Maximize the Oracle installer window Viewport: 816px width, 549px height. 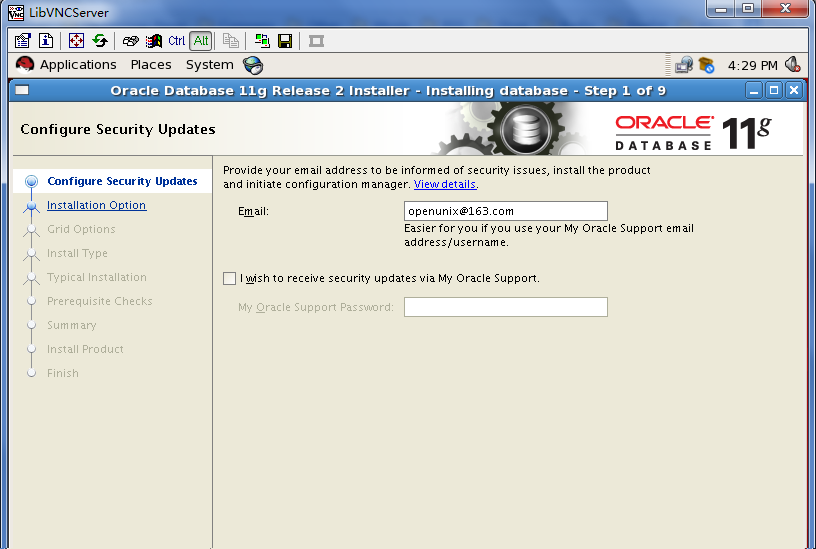[x=774, y=91]
